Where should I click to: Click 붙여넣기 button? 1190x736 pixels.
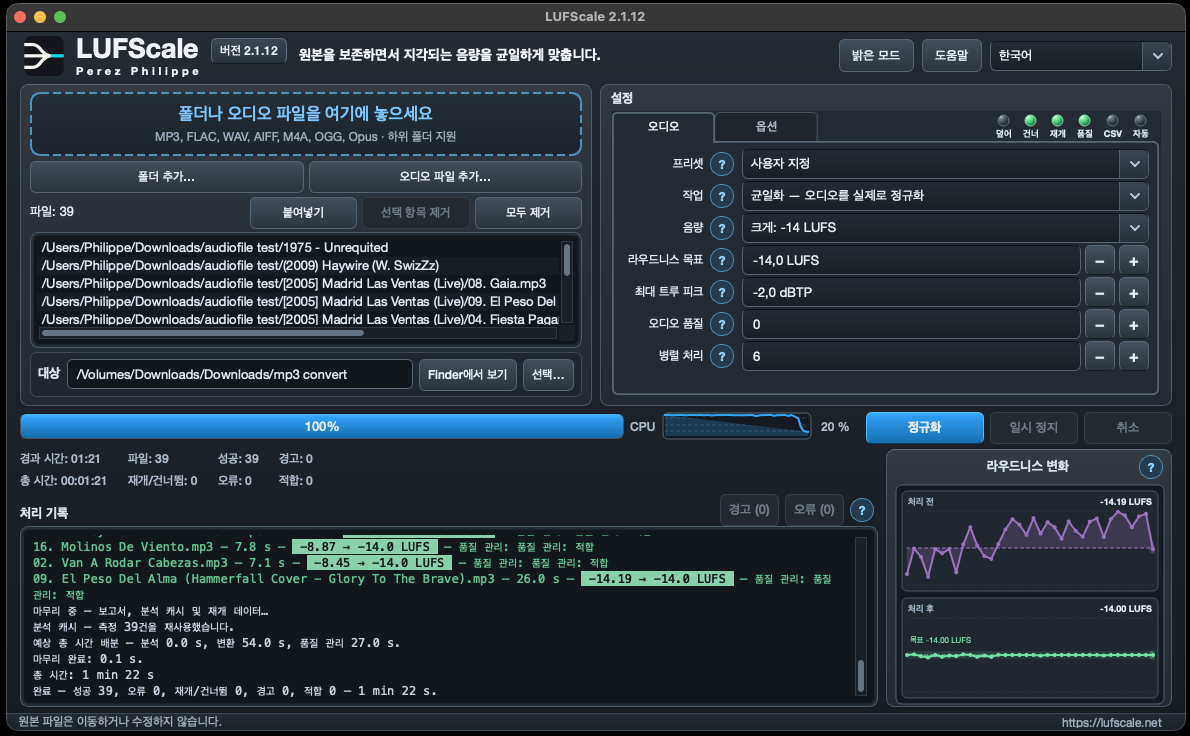click(304, 212)
